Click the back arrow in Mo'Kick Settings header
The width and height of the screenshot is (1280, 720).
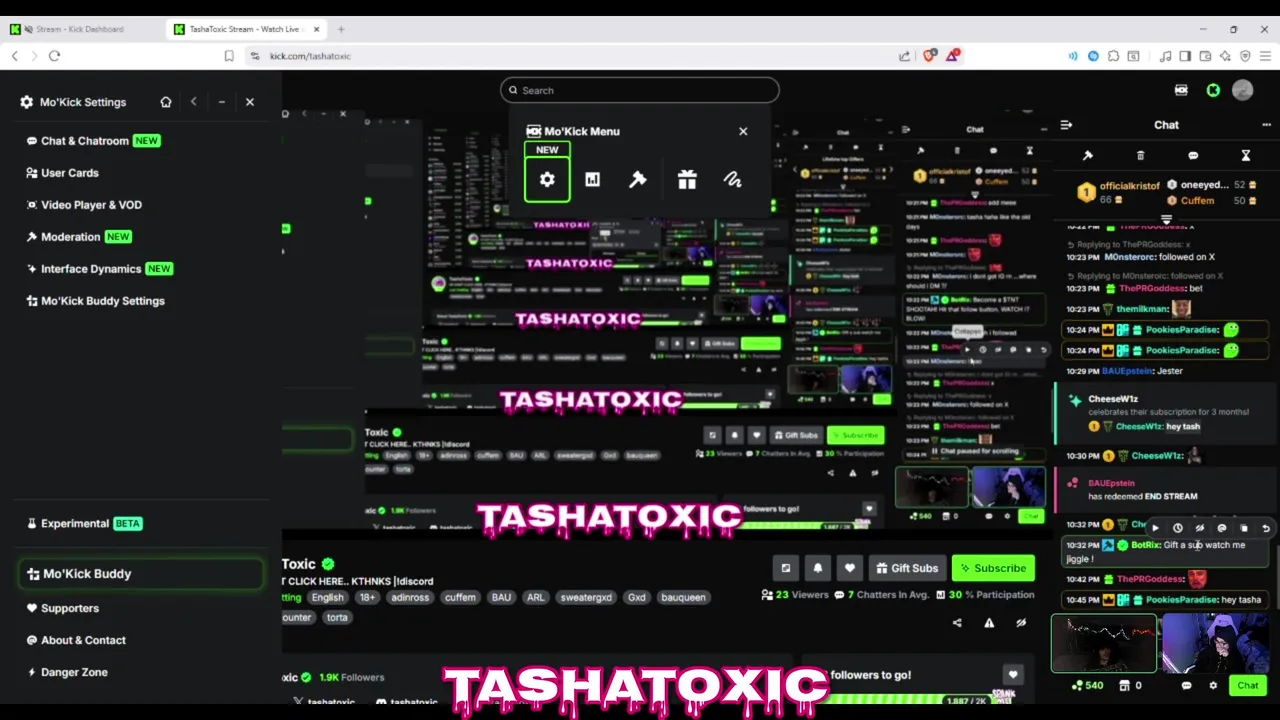click(194, 102)
